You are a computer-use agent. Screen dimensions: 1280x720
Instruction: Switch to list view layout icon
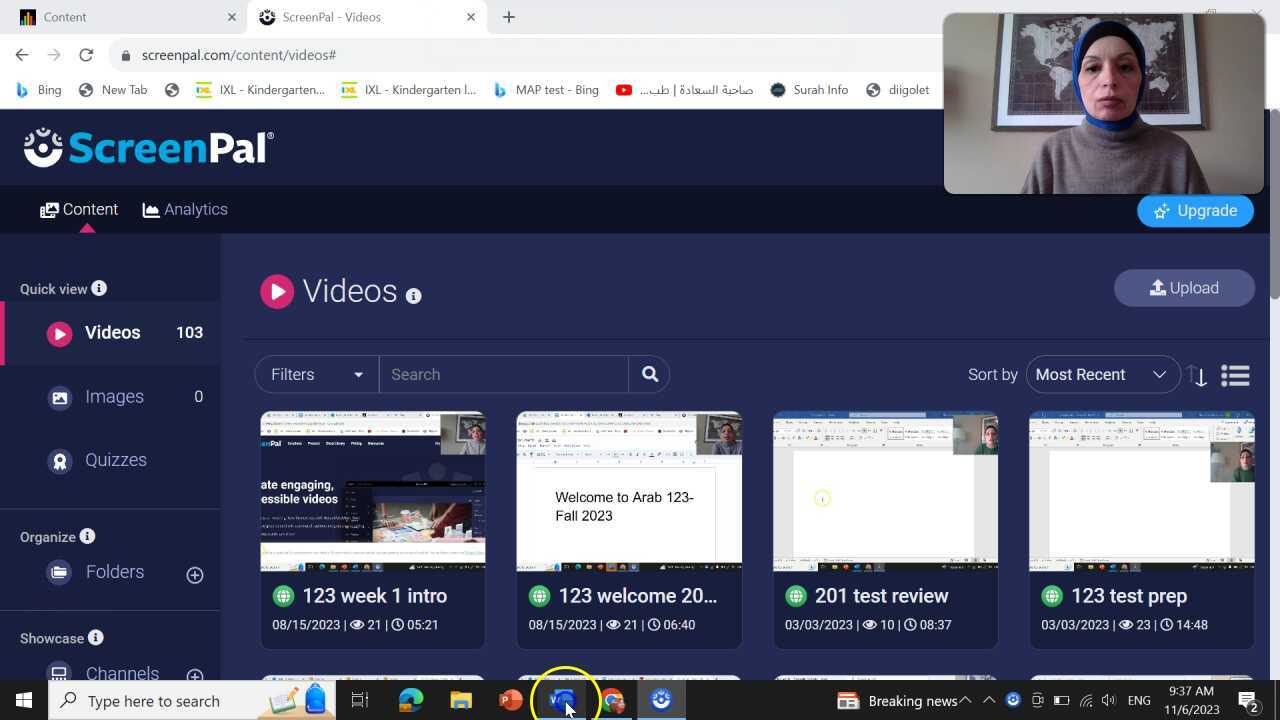point(1235,375)
